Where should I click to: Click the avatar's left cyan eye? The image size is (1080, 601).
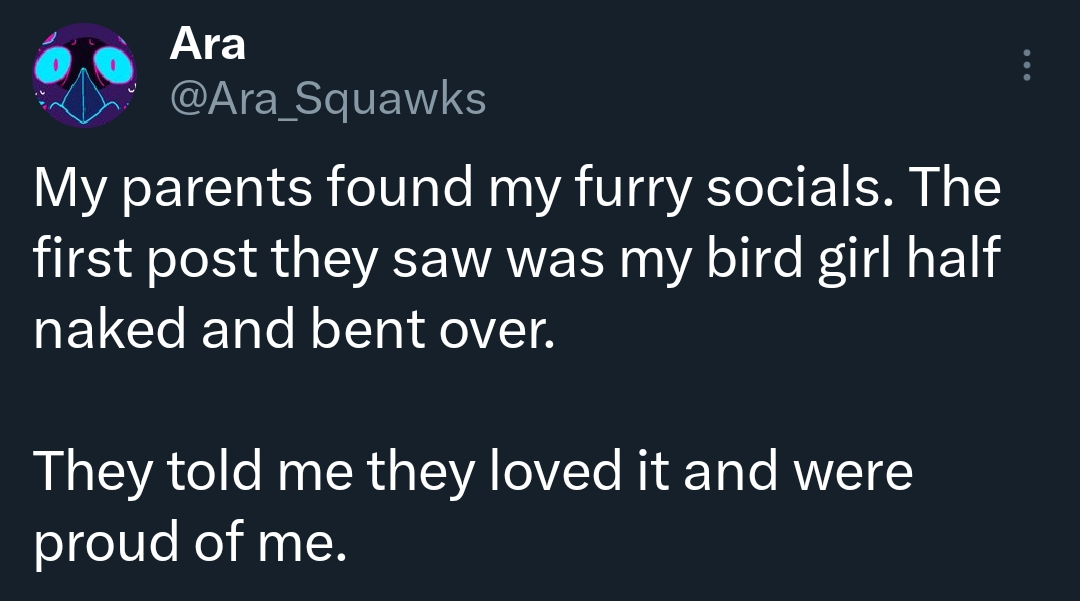point(52,68)
